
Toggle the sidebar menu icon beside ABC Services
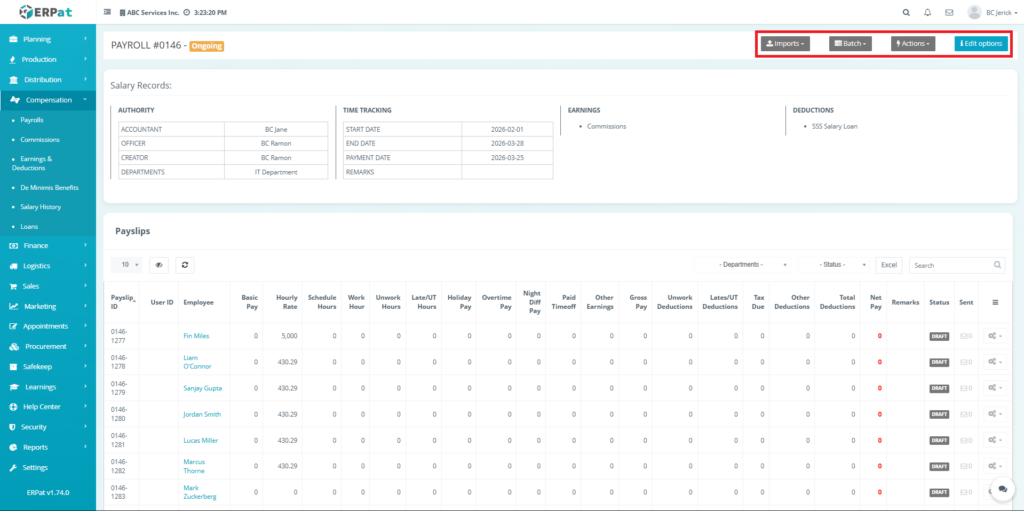(107, 13)
